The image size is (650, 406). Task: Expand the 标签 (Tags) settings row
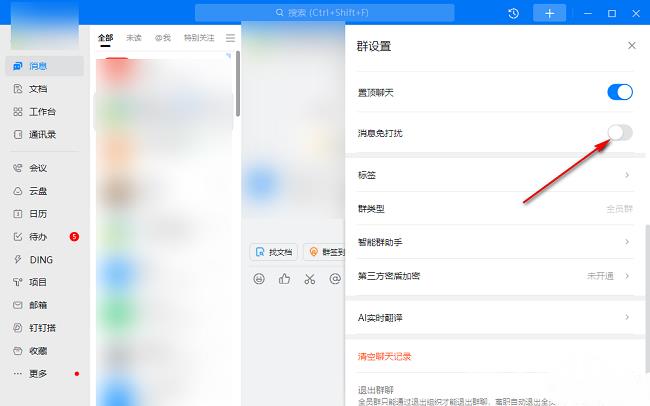(495, 175)
